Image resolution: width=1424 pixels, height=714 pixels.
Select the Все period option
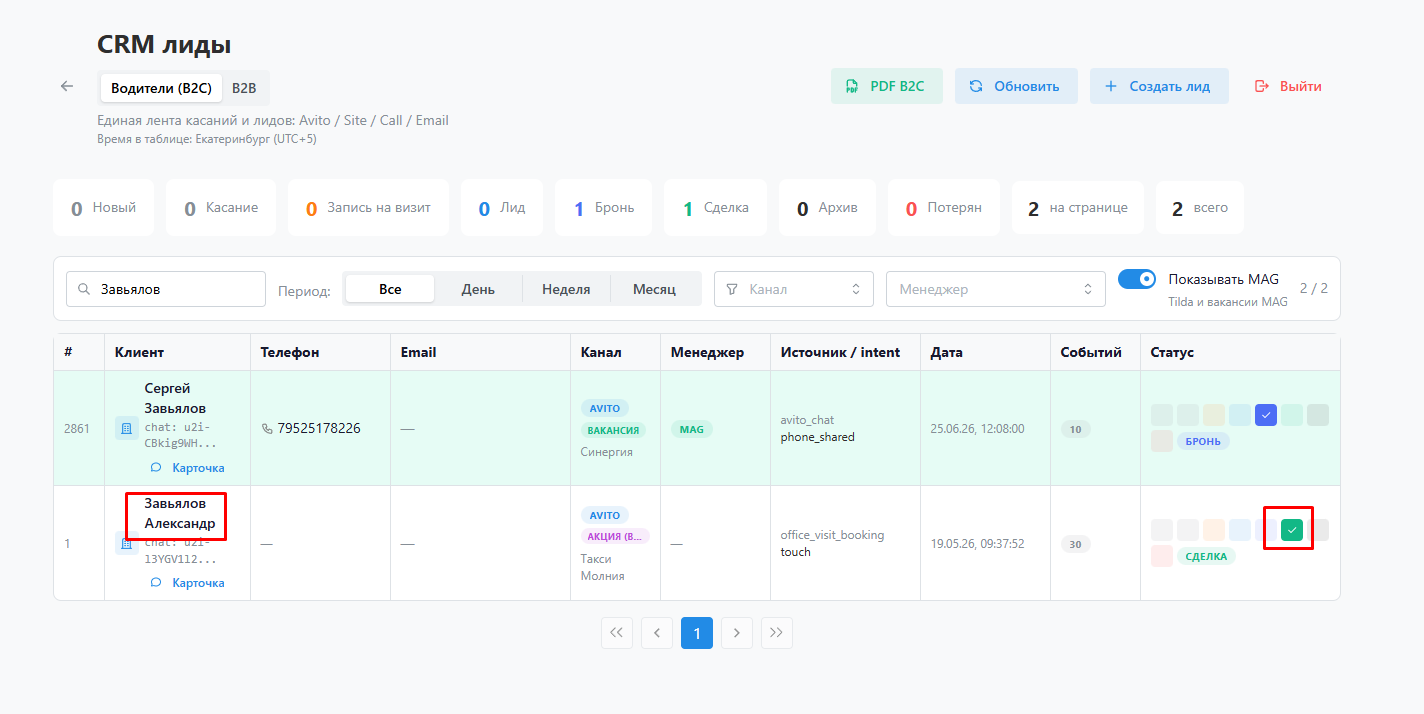coord(390,289)
